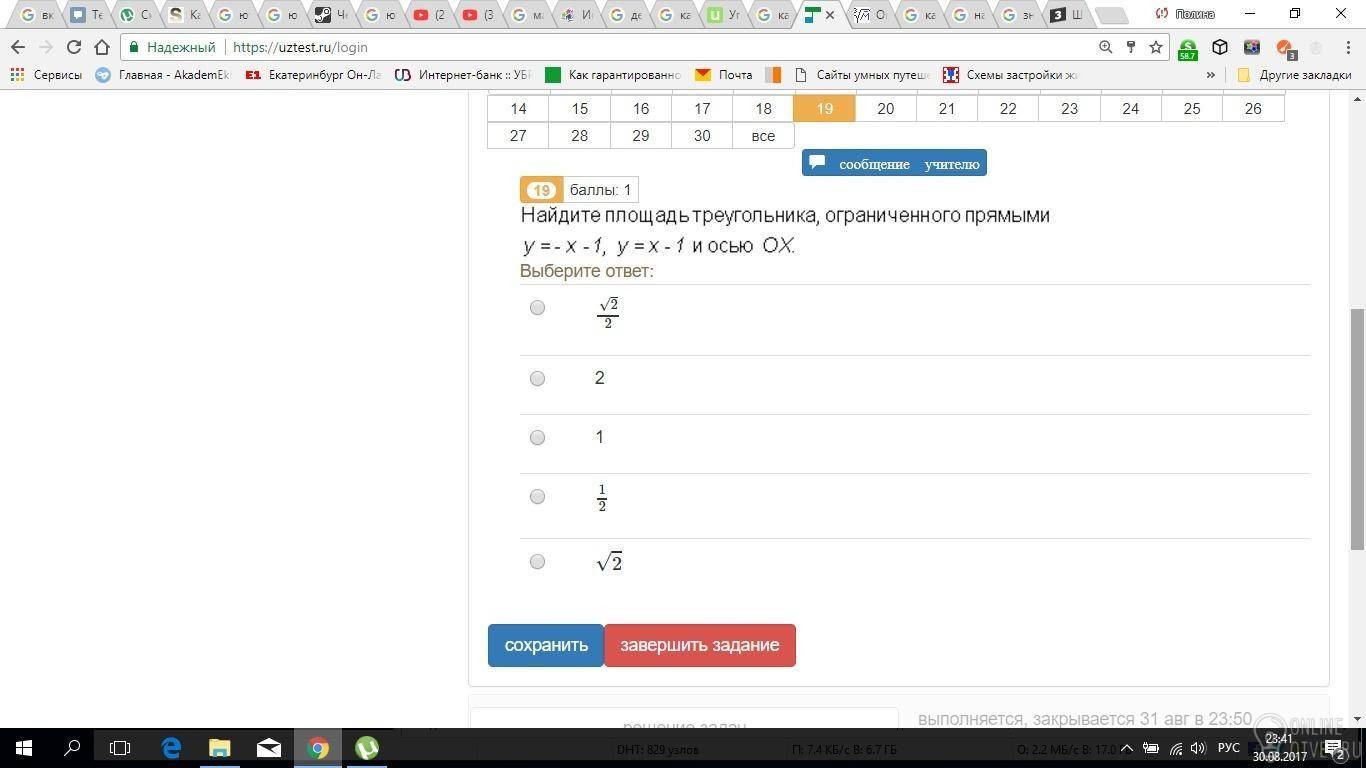This screenshot has width=1366, height=768.
Task: Open the uTorrent icon in taskbar
Action: click(x=367, y=747)
